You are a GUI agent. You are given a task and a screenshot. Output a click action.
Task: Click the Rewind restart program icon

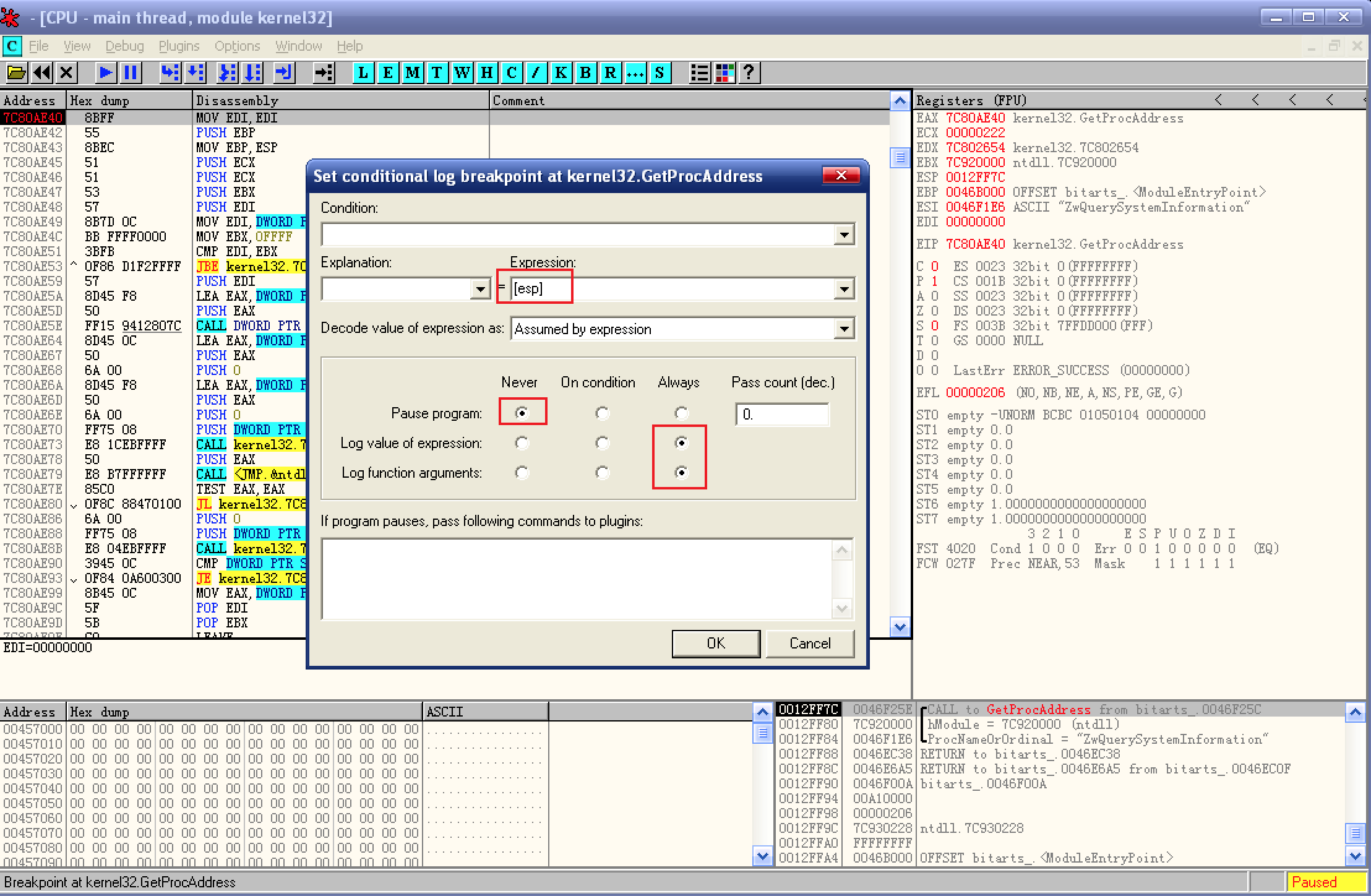[x=42, y=73]
